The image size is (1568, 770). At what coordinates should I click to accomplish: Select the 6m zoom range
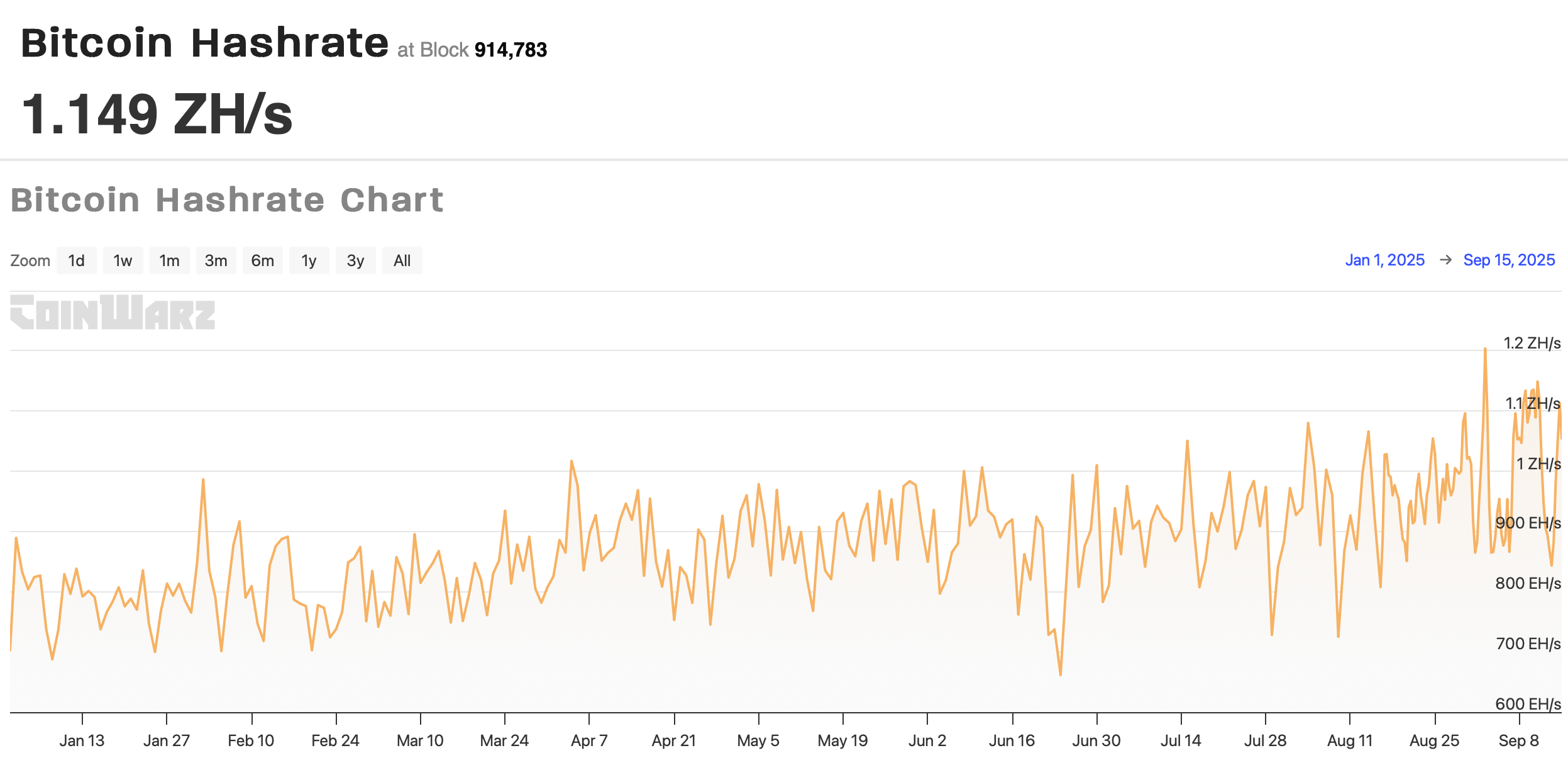coord(262,260)
